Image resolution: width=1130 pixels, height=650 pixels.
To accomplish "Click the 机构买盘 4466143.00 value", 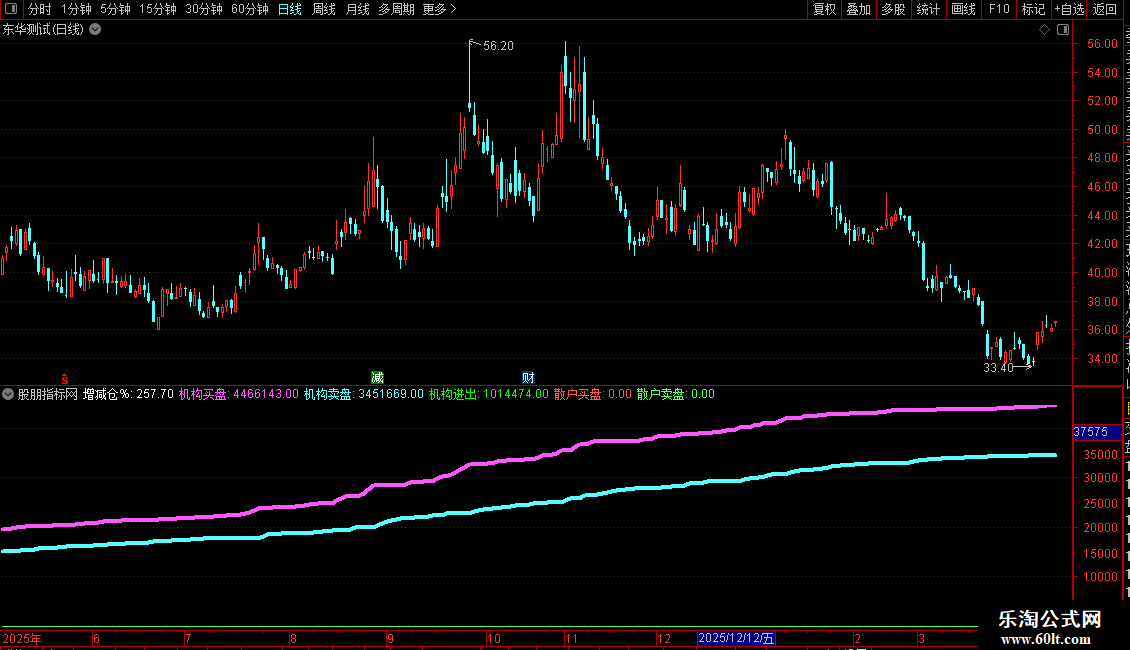I will coord(239,394).
